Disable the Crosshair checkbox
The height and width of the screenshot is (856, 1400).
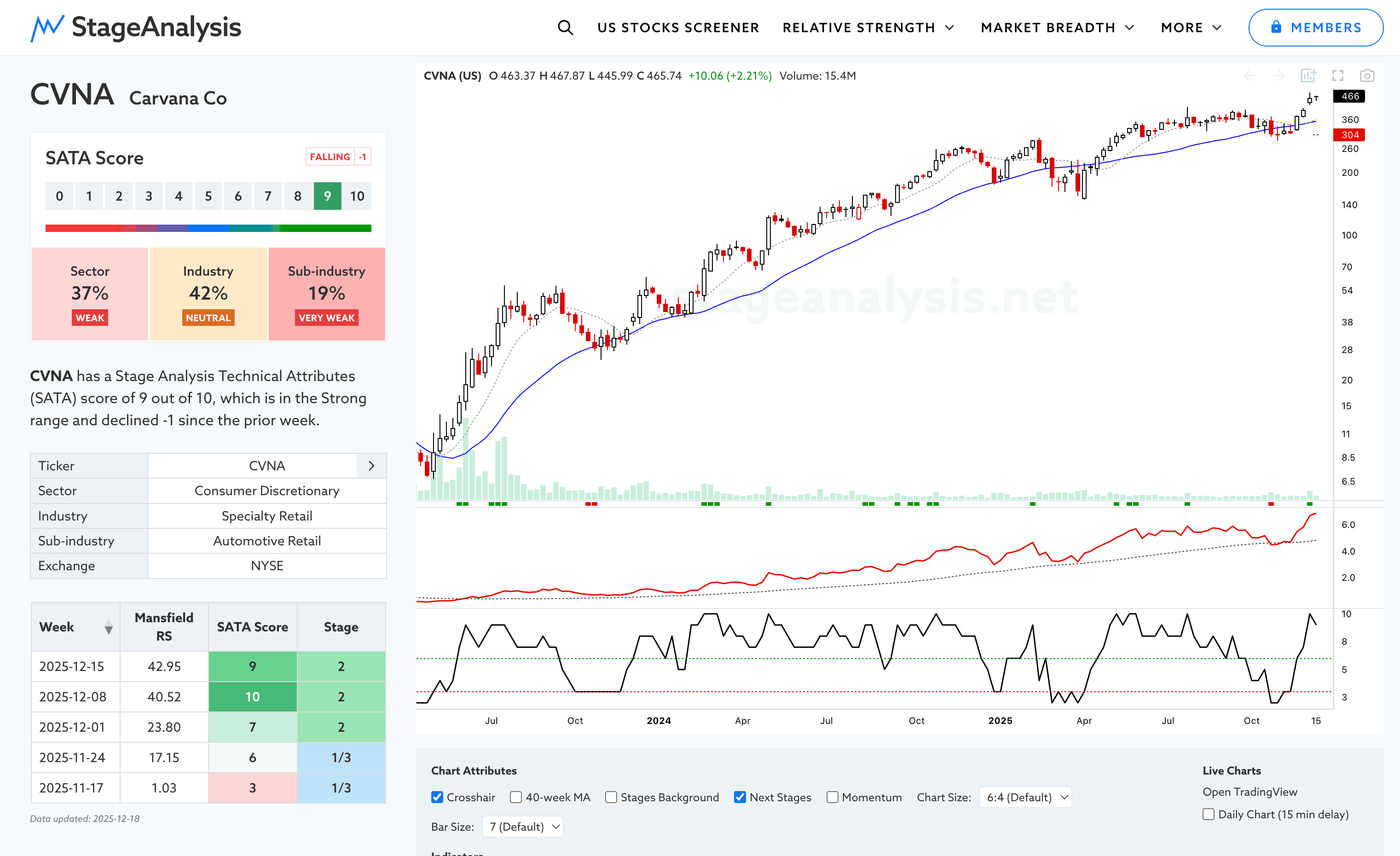click(x=437, y=797)
